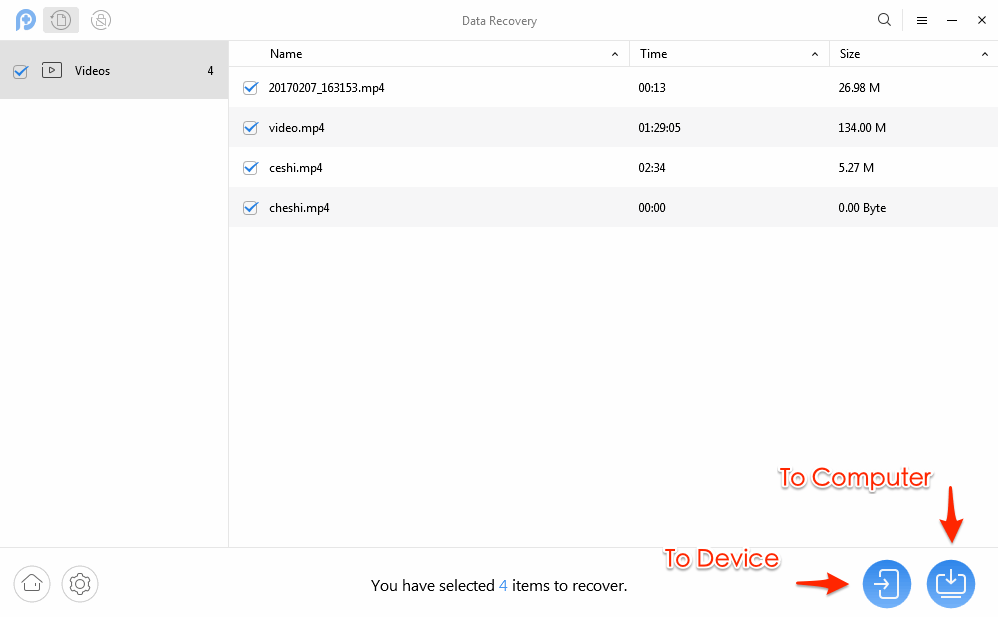Open the hamburger menu
The height and width of the screenshot is (617, 998).
[922, 20]
